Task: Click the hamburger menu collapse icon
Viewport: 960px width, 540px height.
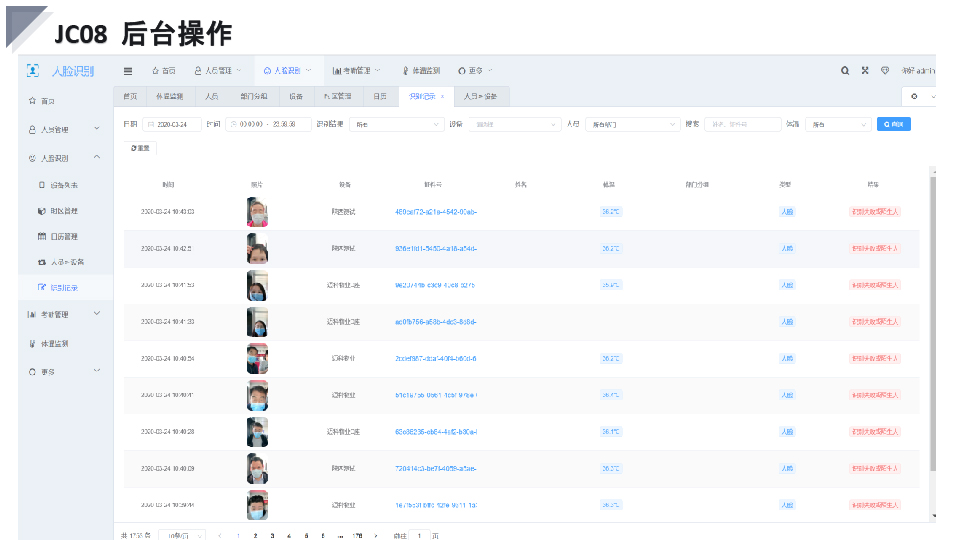Action: [x=128, y=71]
